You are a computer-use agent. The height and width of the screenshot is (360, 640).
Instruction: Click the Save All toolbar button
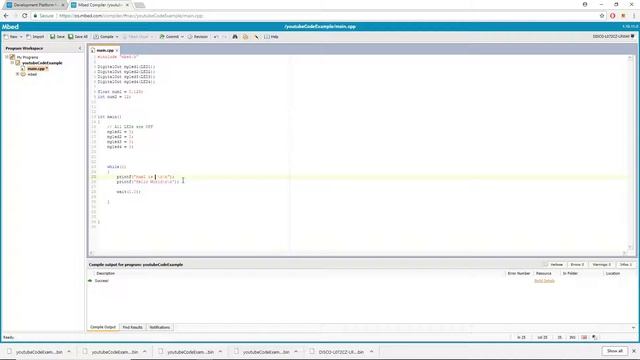pos(78,37)
